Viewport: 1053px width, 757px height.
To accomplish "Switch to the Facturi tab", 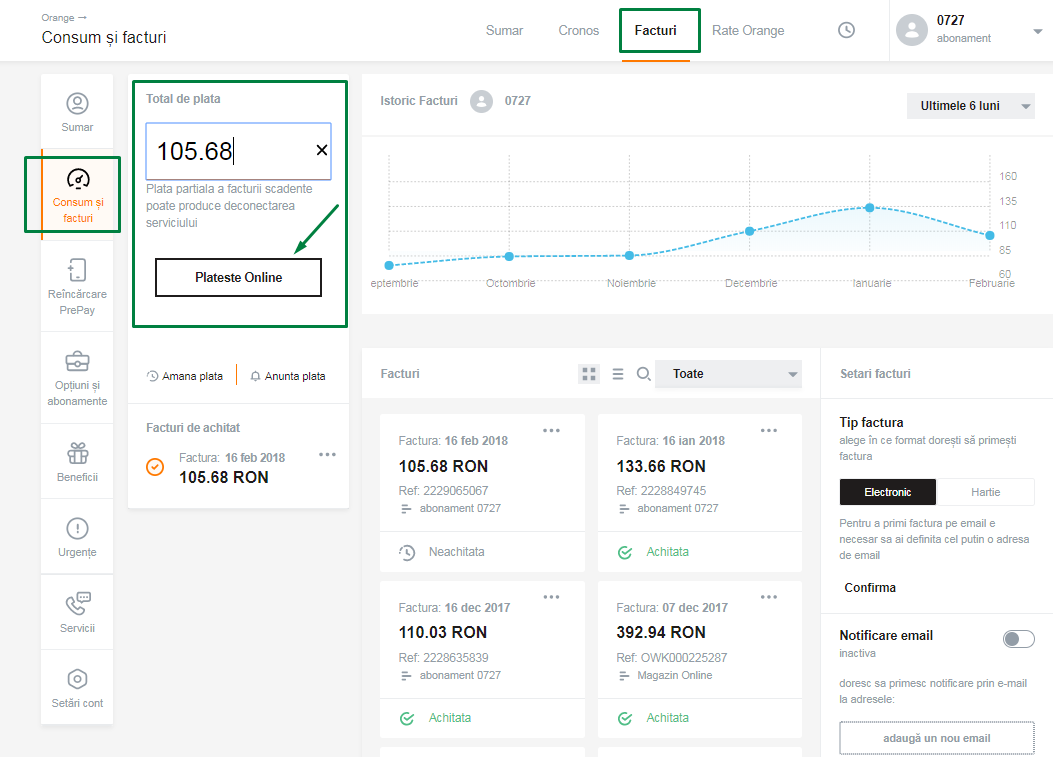I will point(655,30).
